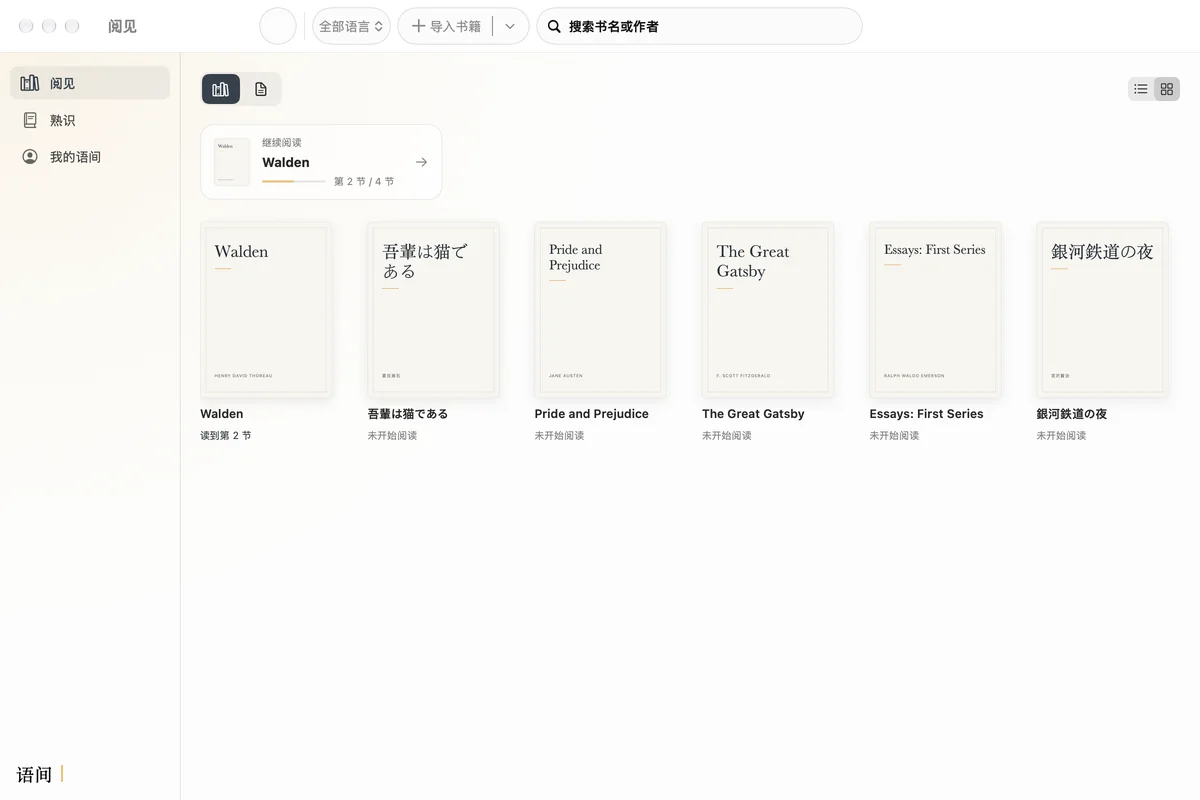Open the 阅见 library section in sidebar
This screenshot has width=1200, height=800.
pyautogui.click(x=90, y=83)
